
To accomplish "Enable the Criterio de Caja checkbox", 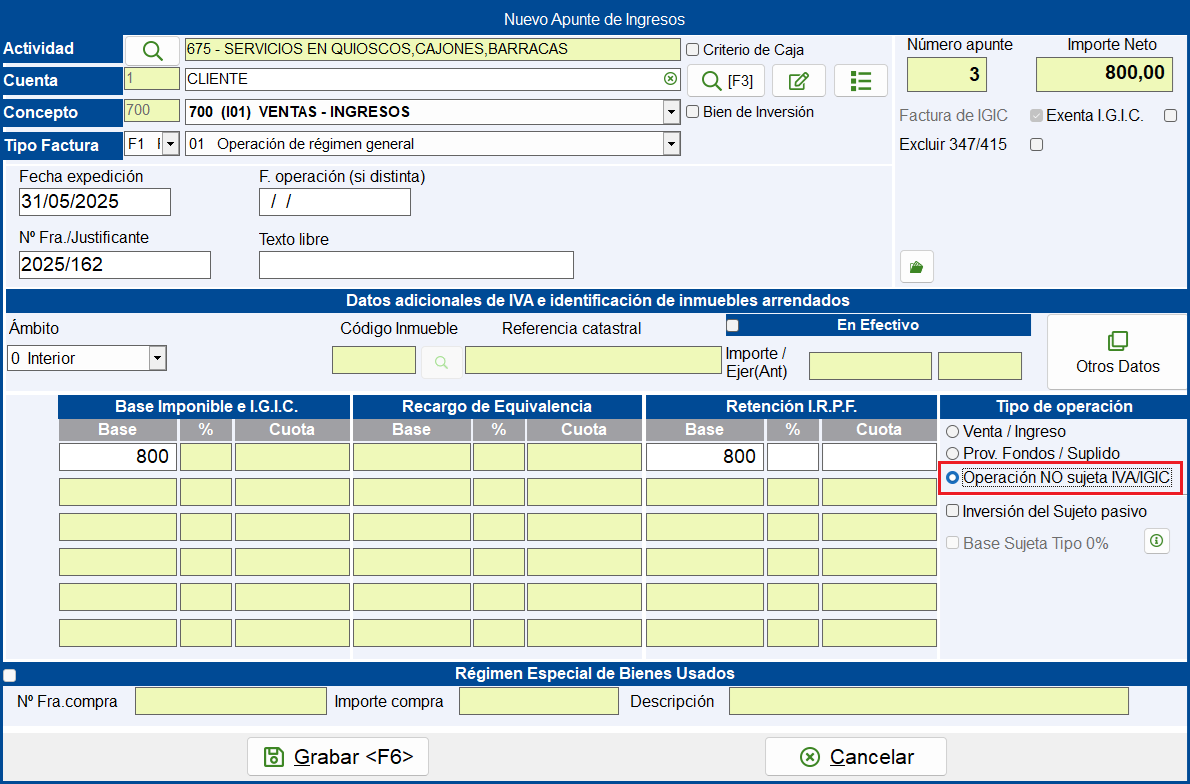I will point(692,50).
